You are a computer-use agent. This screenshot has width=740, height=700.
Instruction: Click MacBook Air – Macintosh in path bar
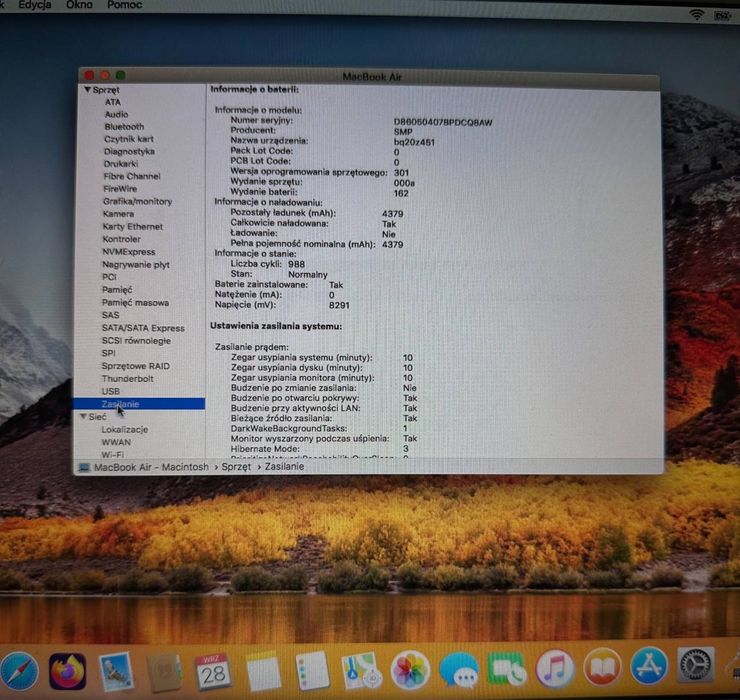[x=151, y=467]
